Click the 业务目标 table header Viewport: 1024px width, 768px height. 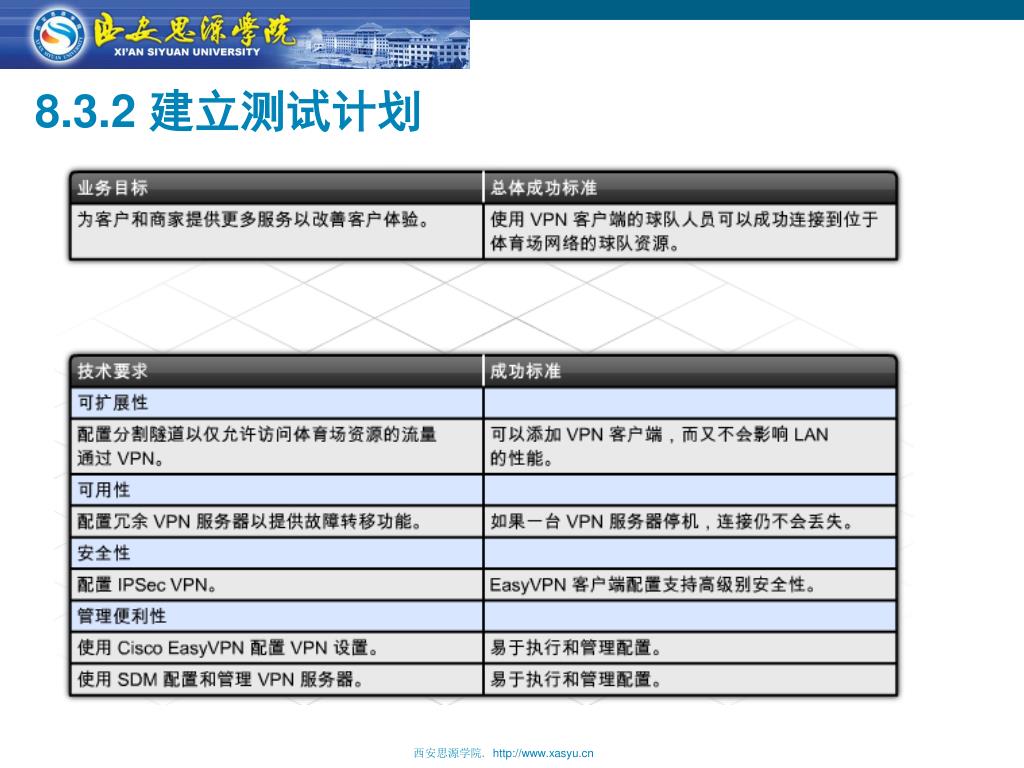pyautogui.click(x=277, y=188)
